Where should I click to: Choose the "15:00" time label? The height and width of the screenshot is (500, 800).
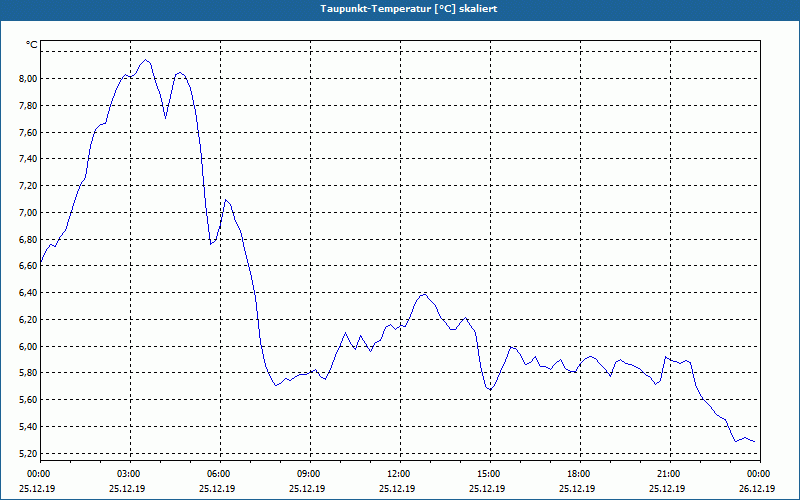point(488,474)
